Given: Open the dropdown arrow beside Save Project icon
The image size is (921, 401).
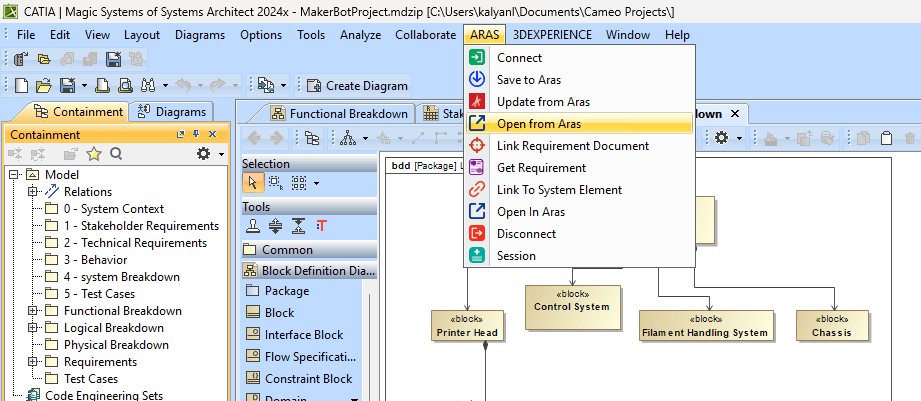Looking at the screenshot, I should pos(84,86).
